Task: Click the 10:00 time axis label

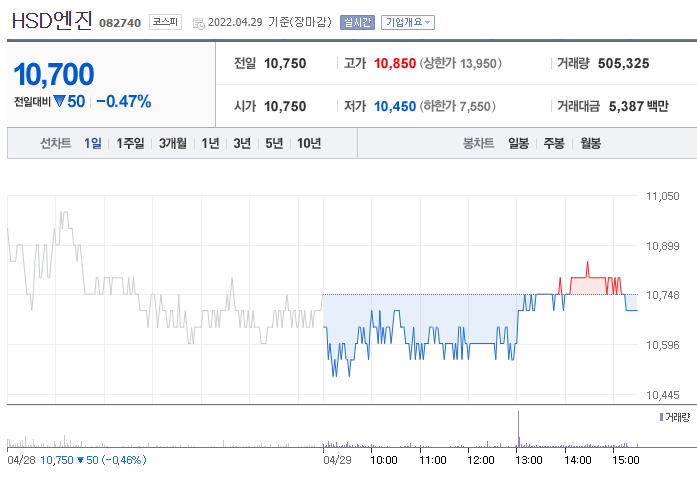Action: click(x=384, y=460)
